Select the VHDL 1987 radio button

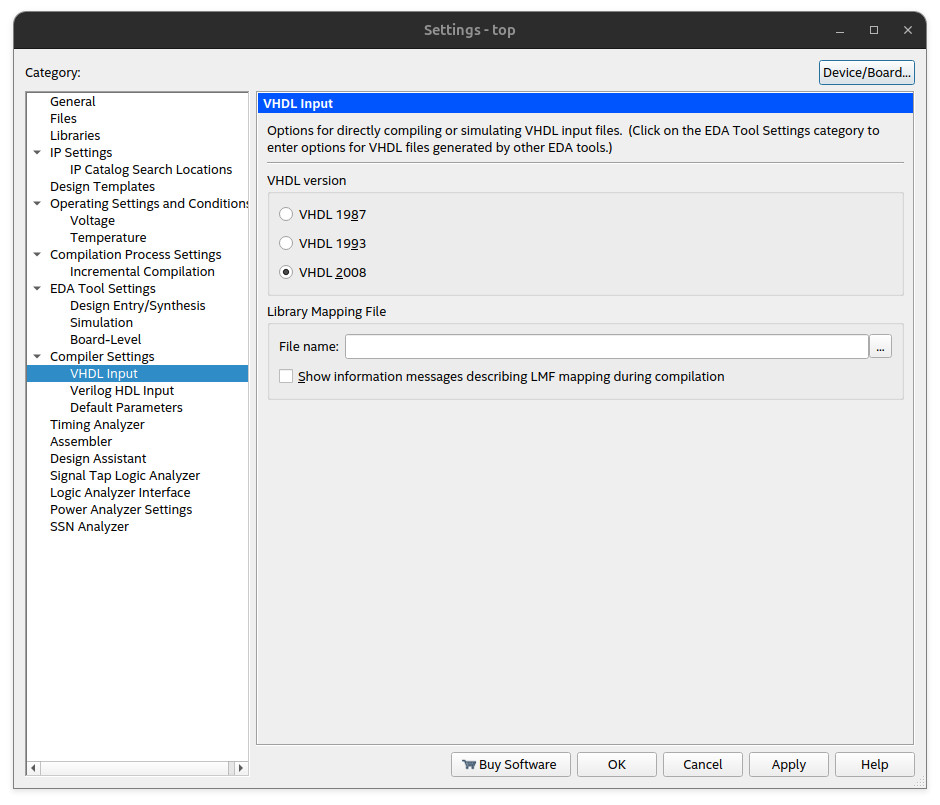pyautogui.click(x=287, y=214)
